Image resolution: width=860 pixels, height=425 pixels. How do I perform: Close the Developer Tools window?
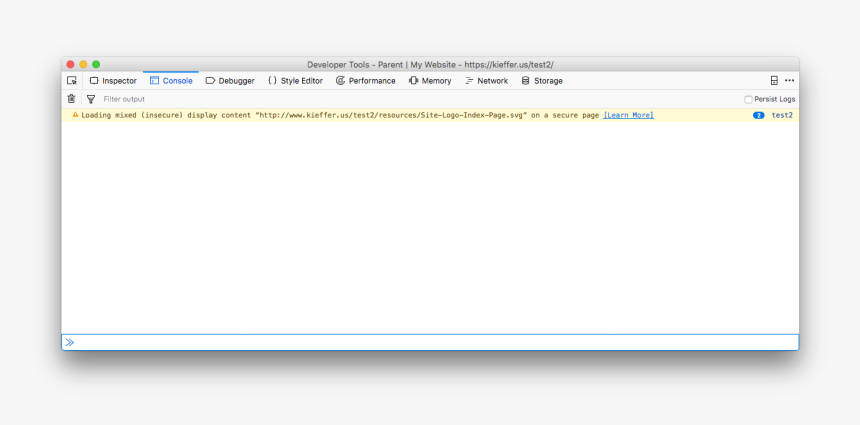click(x=70, y=64)
